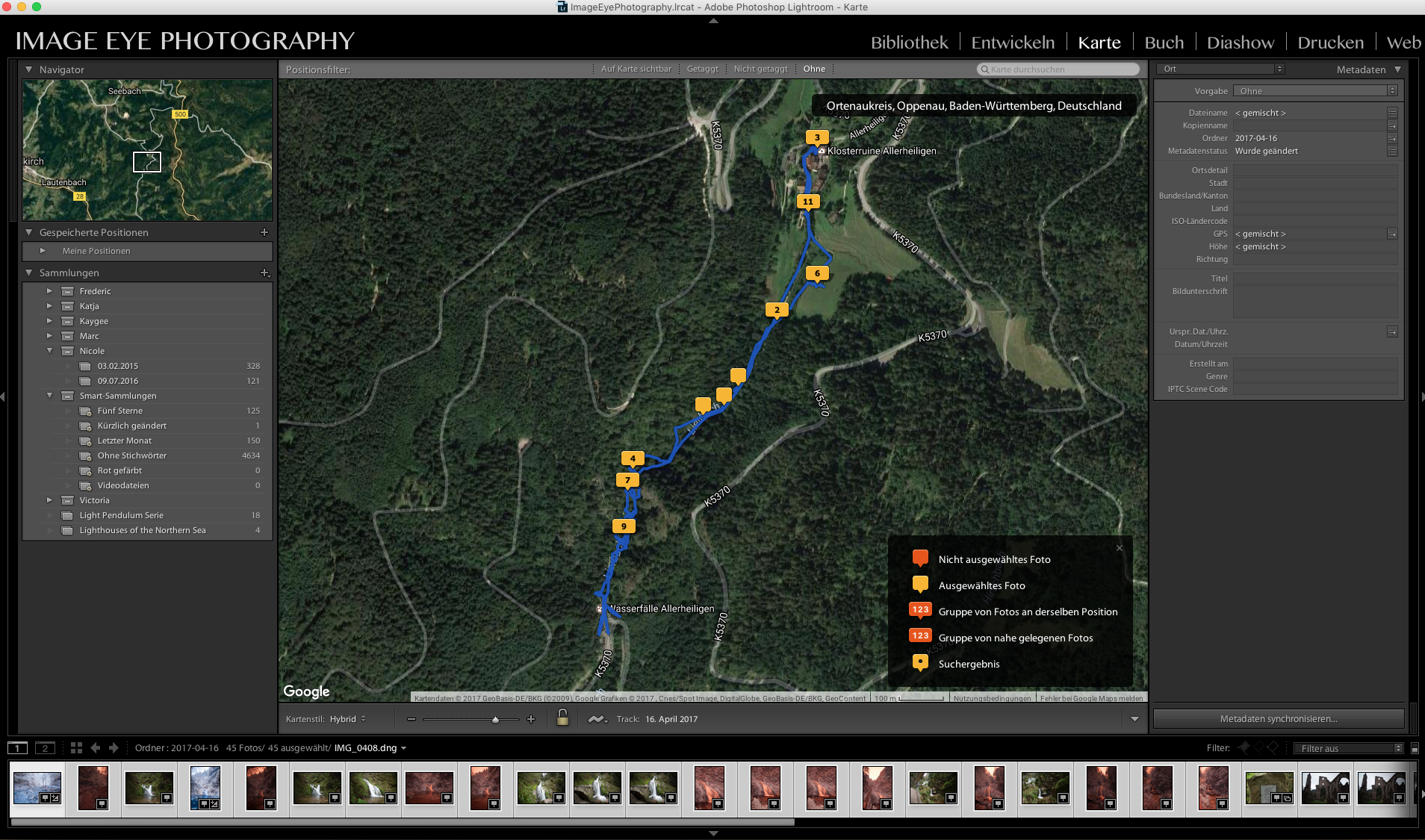Collapse the Nicole collection set
The image size is (1425, 840).
[x=49, y=351]
